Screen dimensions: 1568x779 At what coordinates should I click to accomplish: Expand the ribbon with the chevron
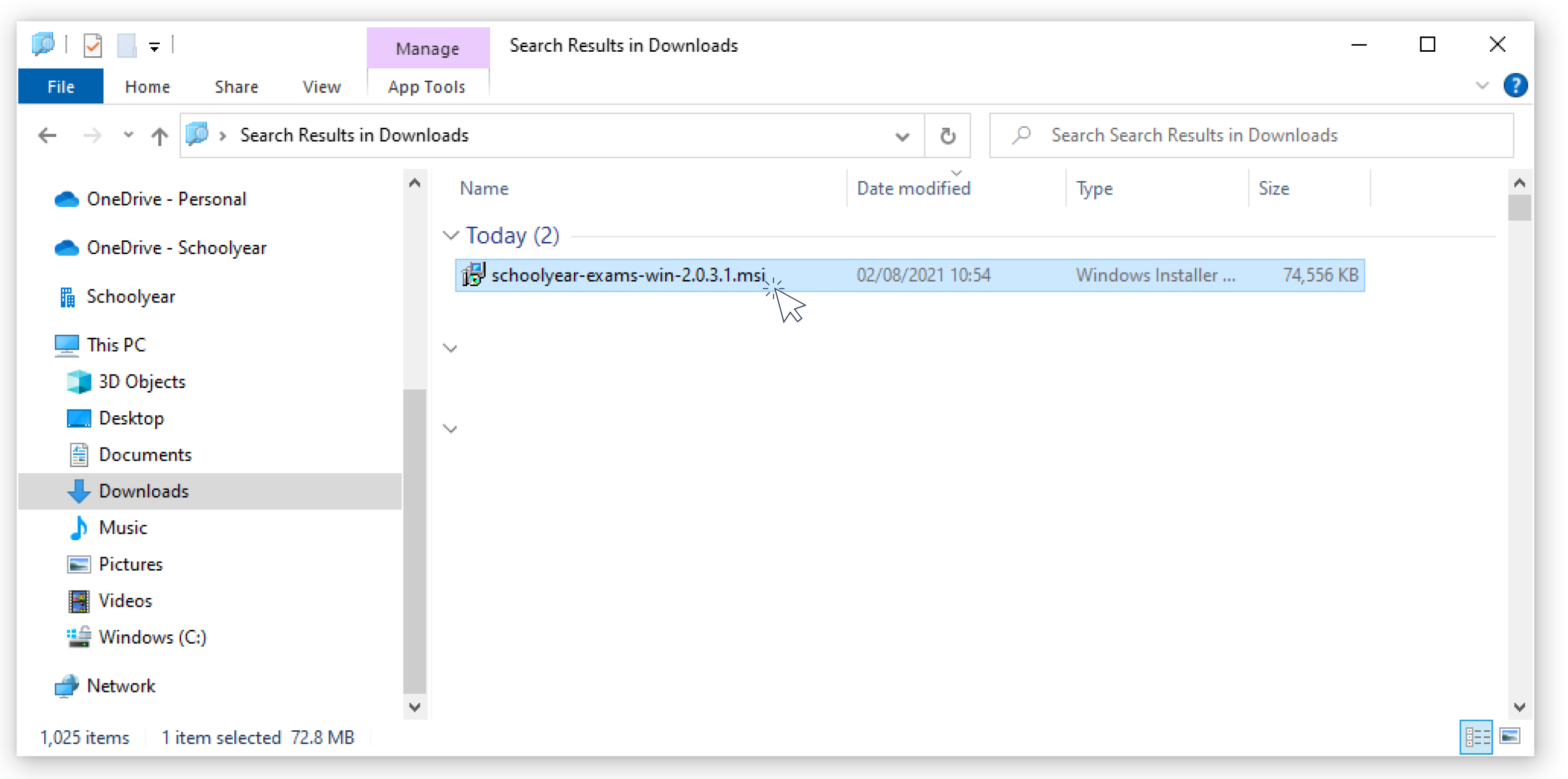pyautogui.click(x=1482, y=86)
